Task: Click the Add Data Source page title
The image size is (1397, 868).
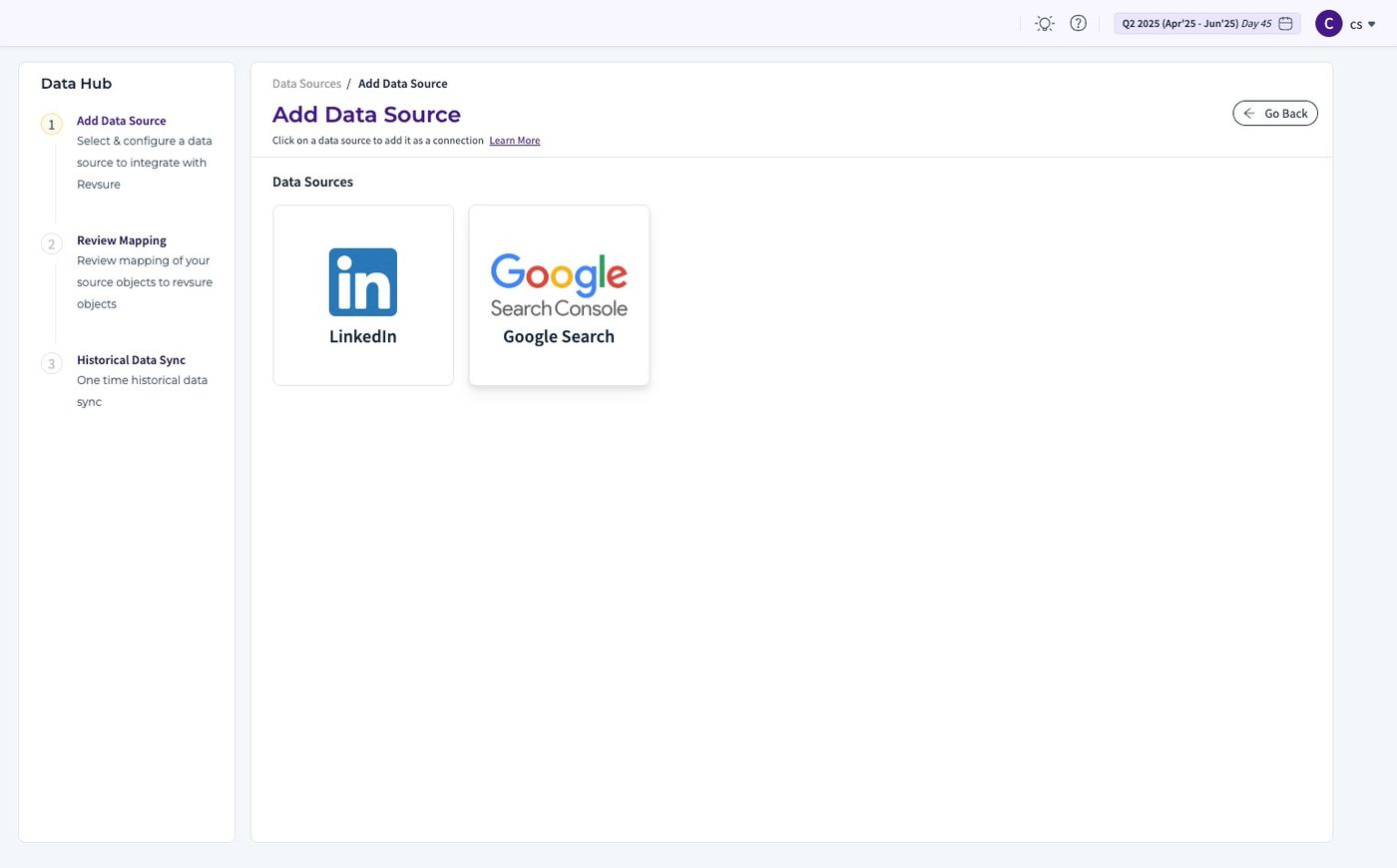Action: tap(366, 115)
